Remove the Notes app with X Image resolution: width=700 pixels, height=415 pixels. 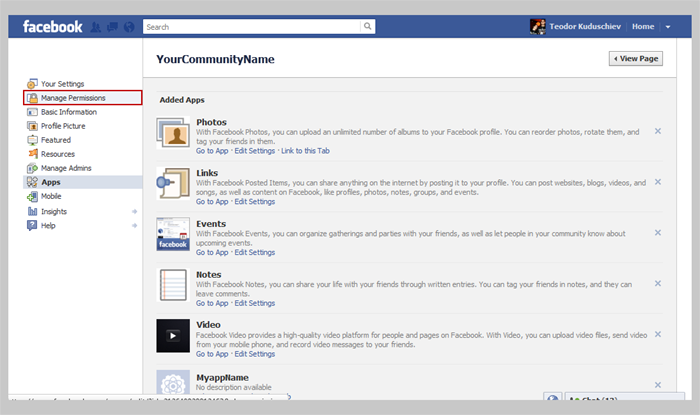tap(658, 284)
